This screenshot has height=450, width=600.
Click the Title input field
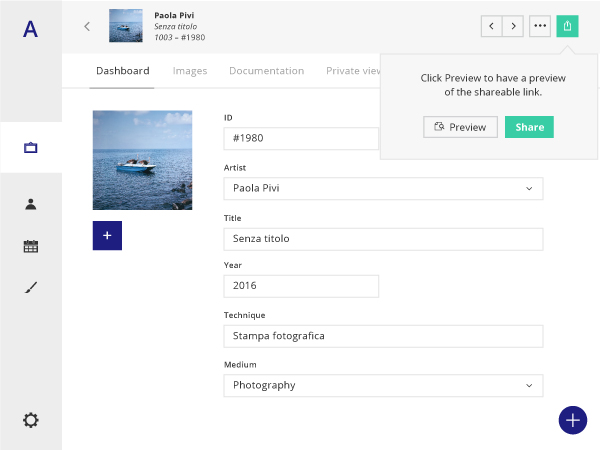383,239
